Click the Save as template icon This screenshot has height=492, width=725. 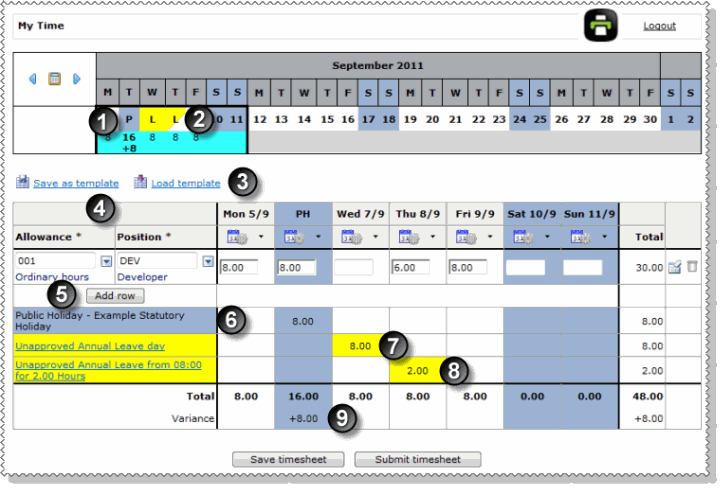coord(23,182)
